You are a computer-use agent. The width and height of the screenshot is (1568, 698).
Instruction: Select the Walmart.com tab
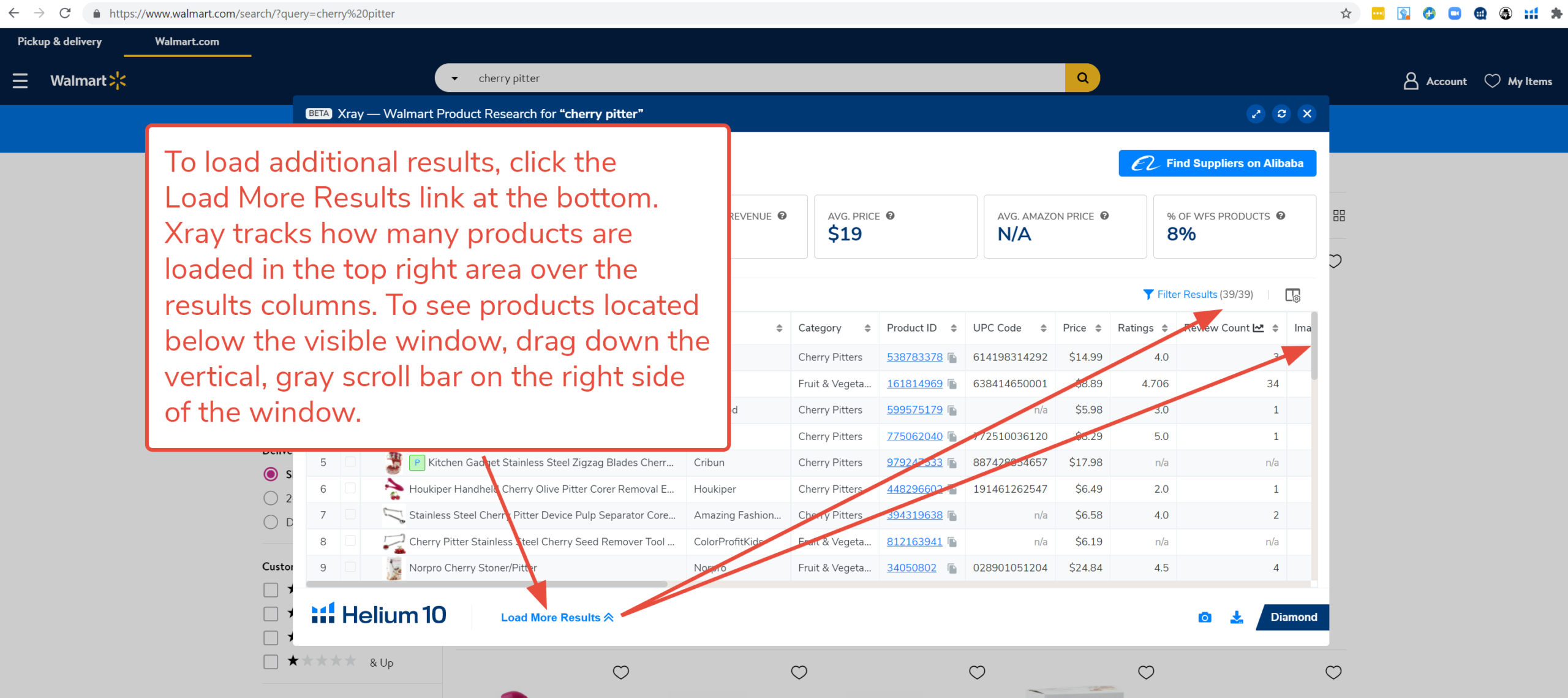(187, 41)
